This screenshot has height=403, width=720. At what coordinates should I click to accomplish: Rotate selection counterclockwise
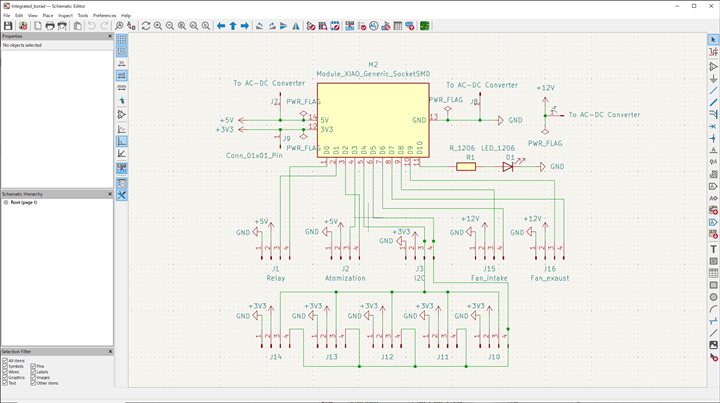[x=259, y=26]
